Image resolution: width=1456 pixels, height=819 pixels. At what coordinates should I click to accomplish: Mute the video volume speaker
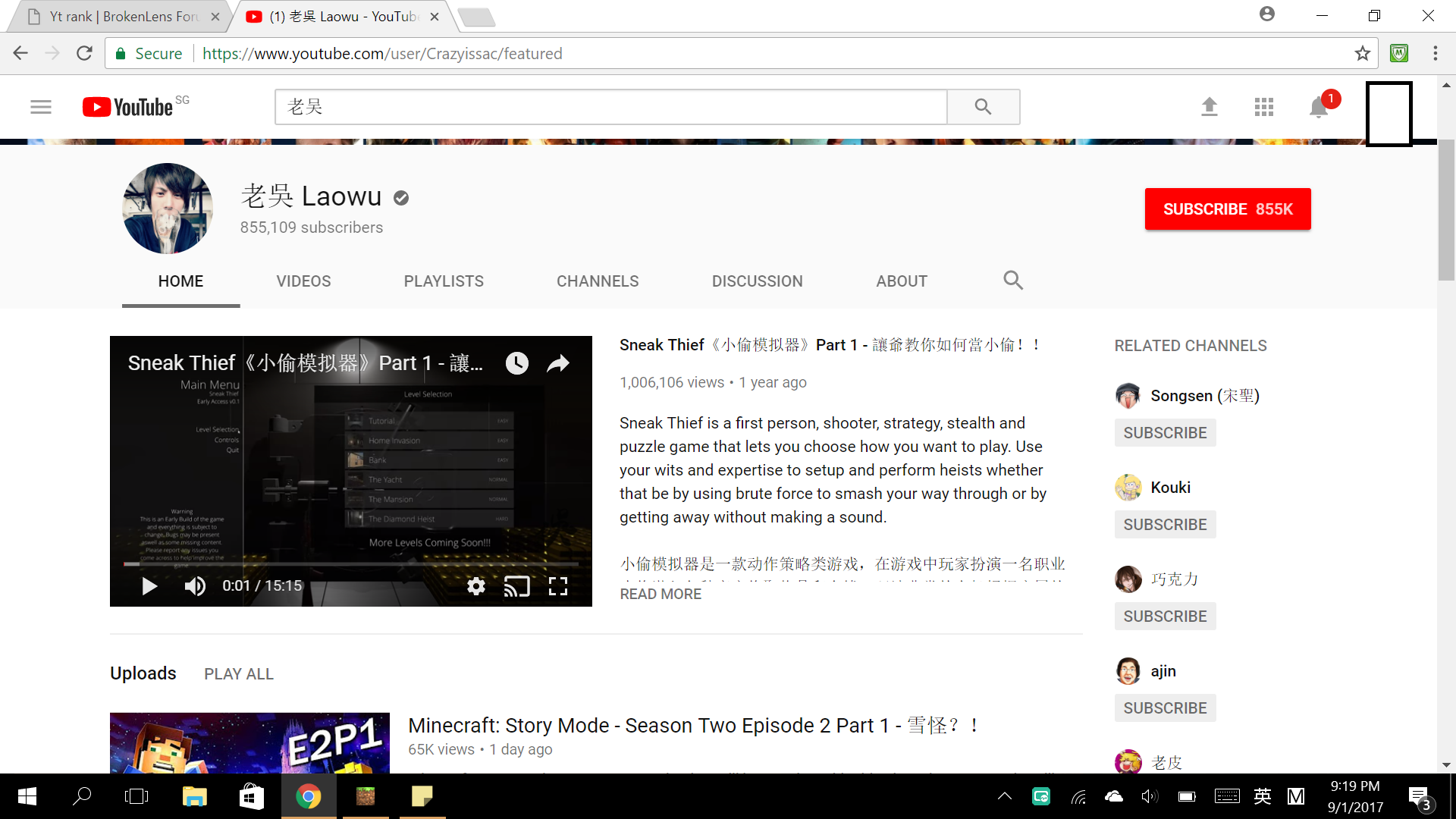195,585
